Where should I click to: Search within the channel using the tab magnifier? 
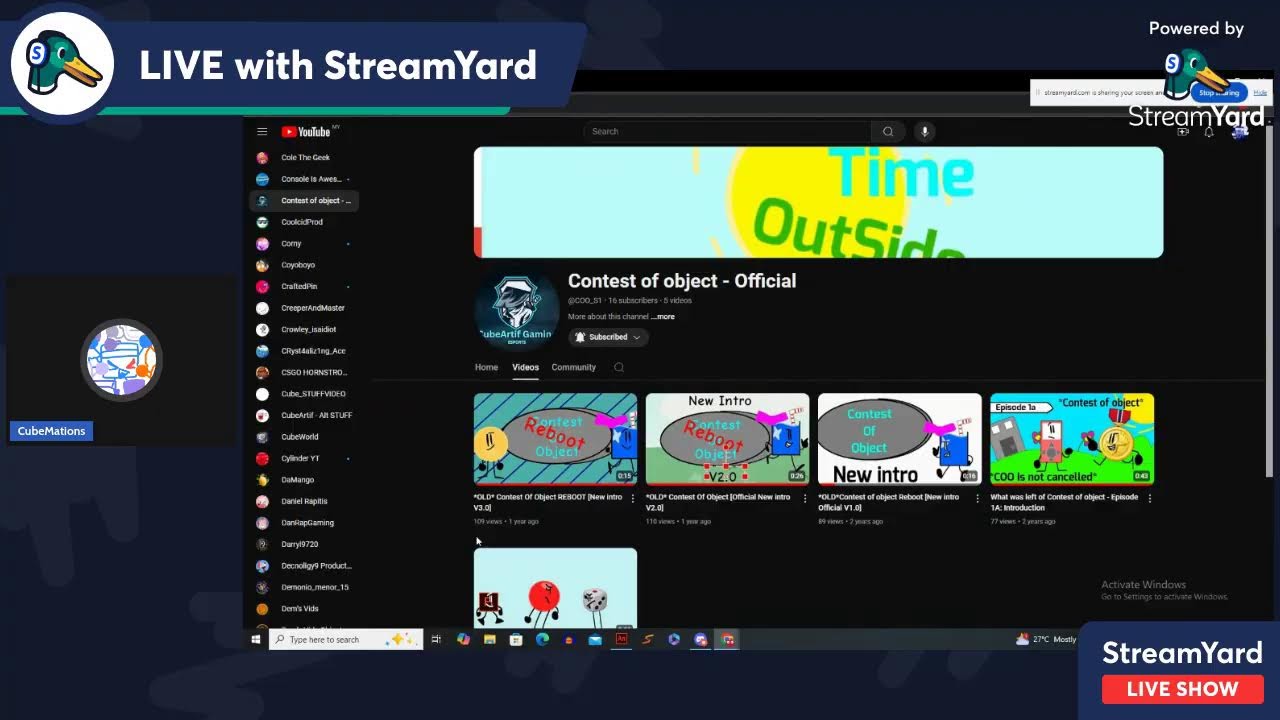coord(619,367)
